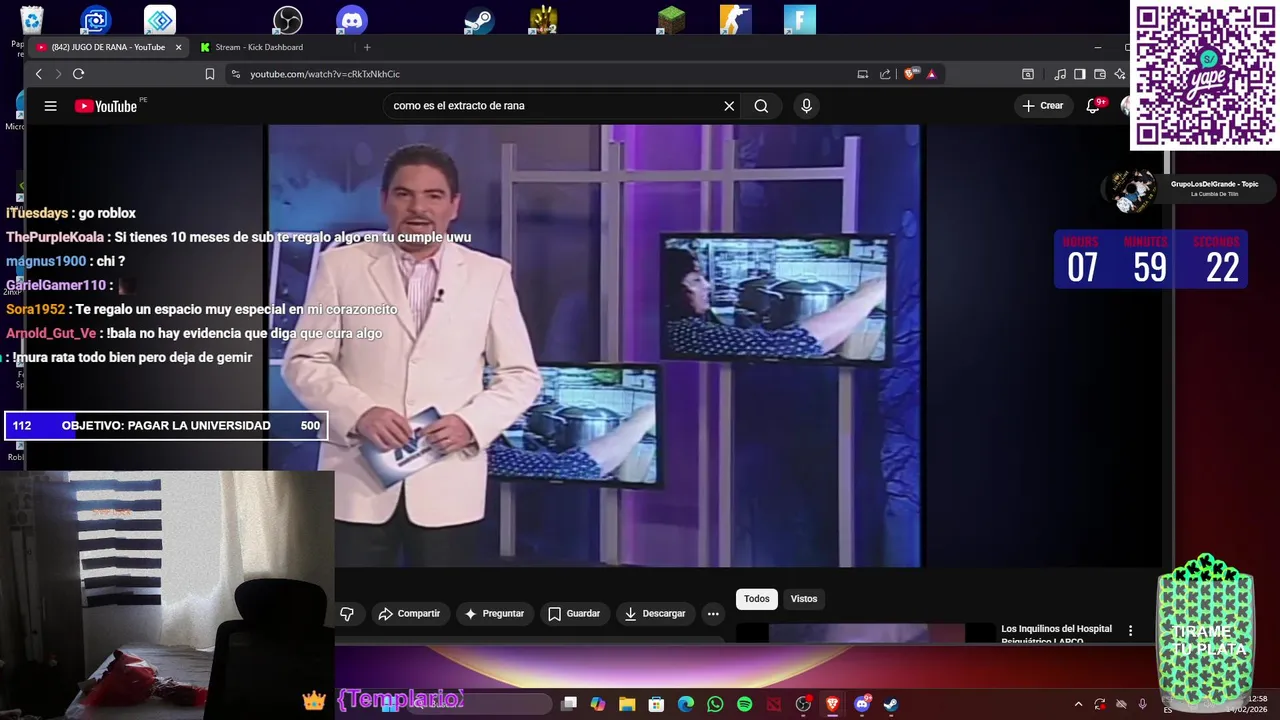Click the share page icon in address bar
Viewport: 1280px width, 720px height.
(x=885, y=74)
